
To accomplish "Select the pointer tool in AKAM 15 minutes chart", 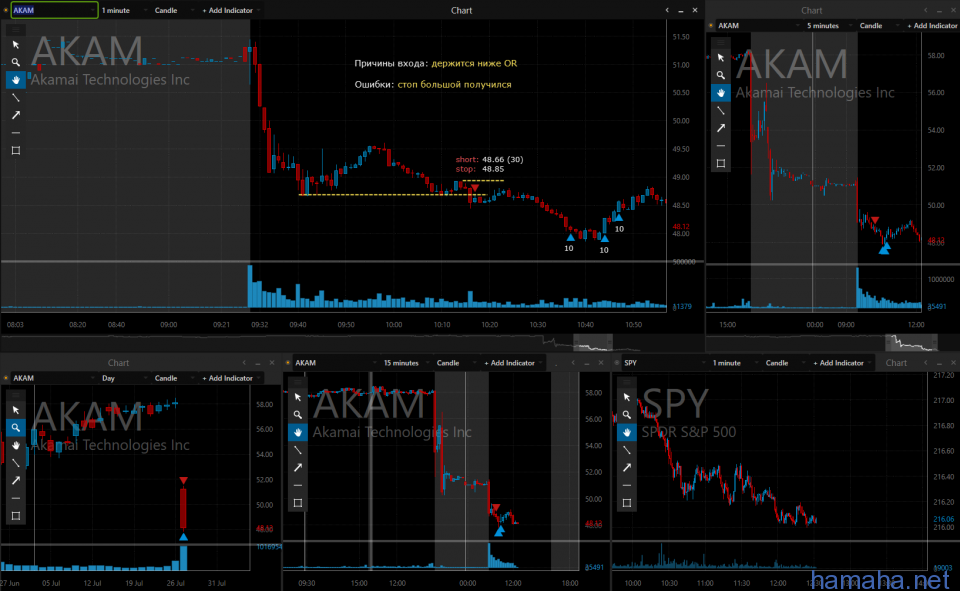I will click(298, 397).
